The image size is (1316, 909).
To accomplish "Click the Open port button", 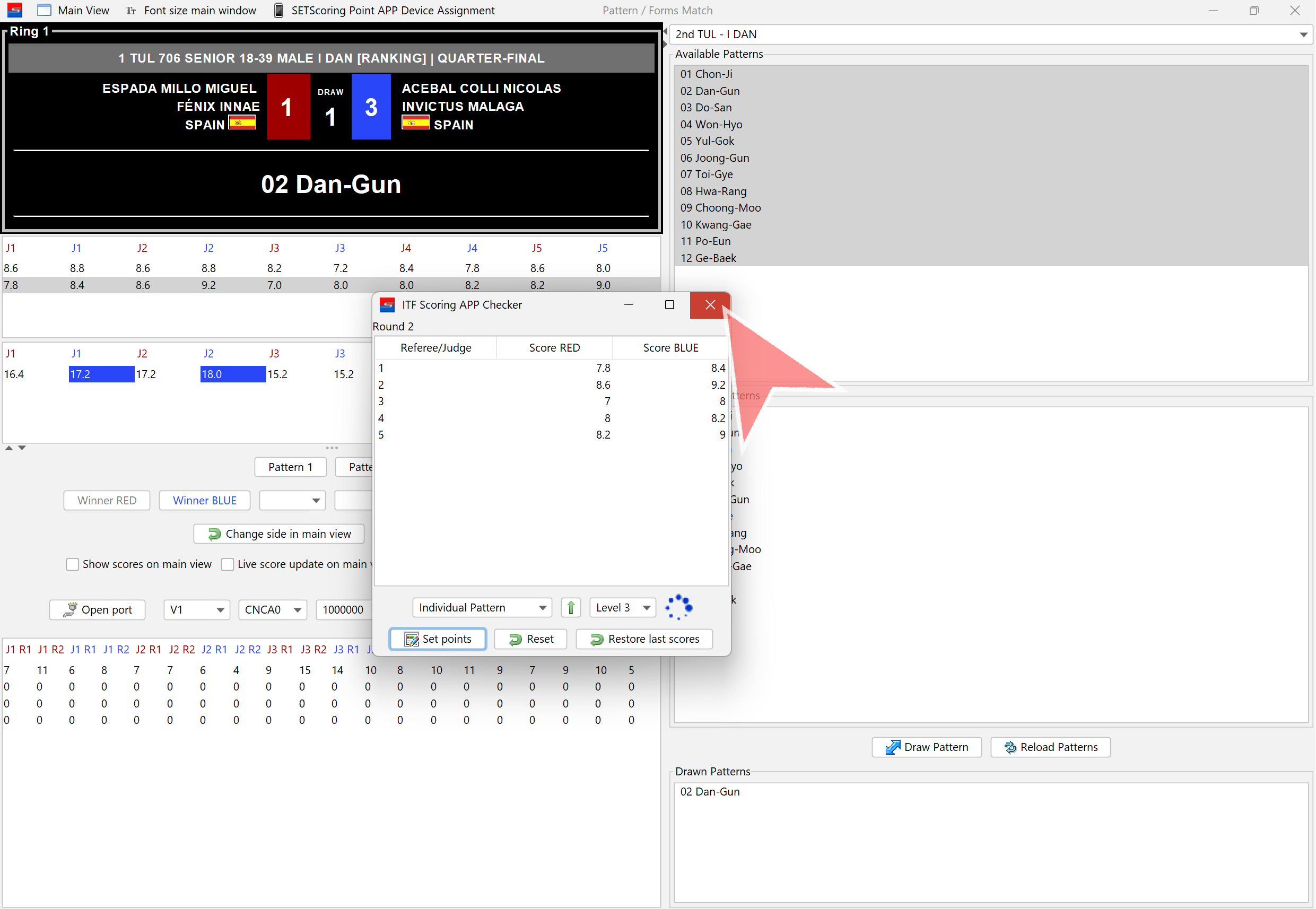I will [x=98, y=610].
